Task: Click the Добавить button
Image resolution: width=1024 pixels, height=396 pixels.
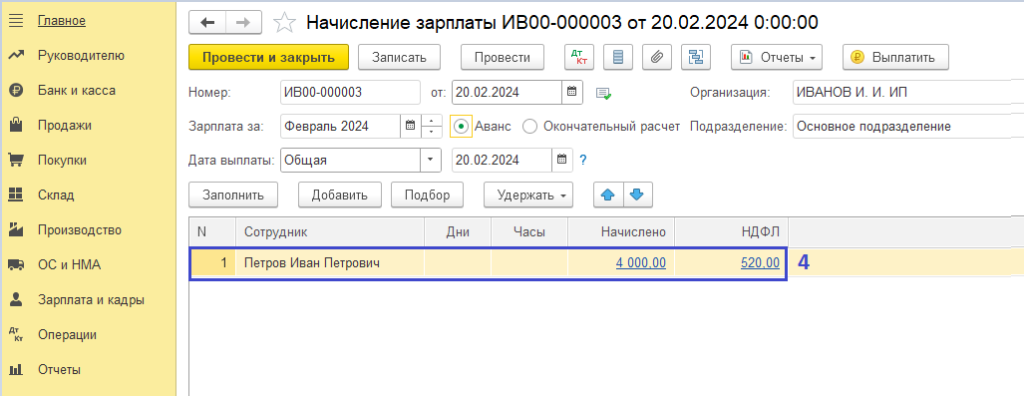Action: click(x=339, y=195)
